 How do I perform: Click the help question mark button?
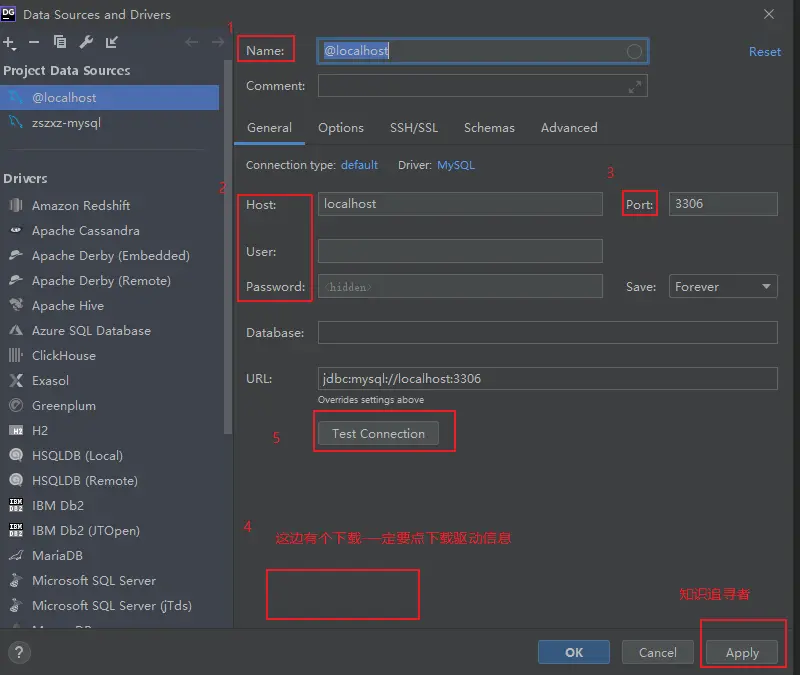point(19,652)
